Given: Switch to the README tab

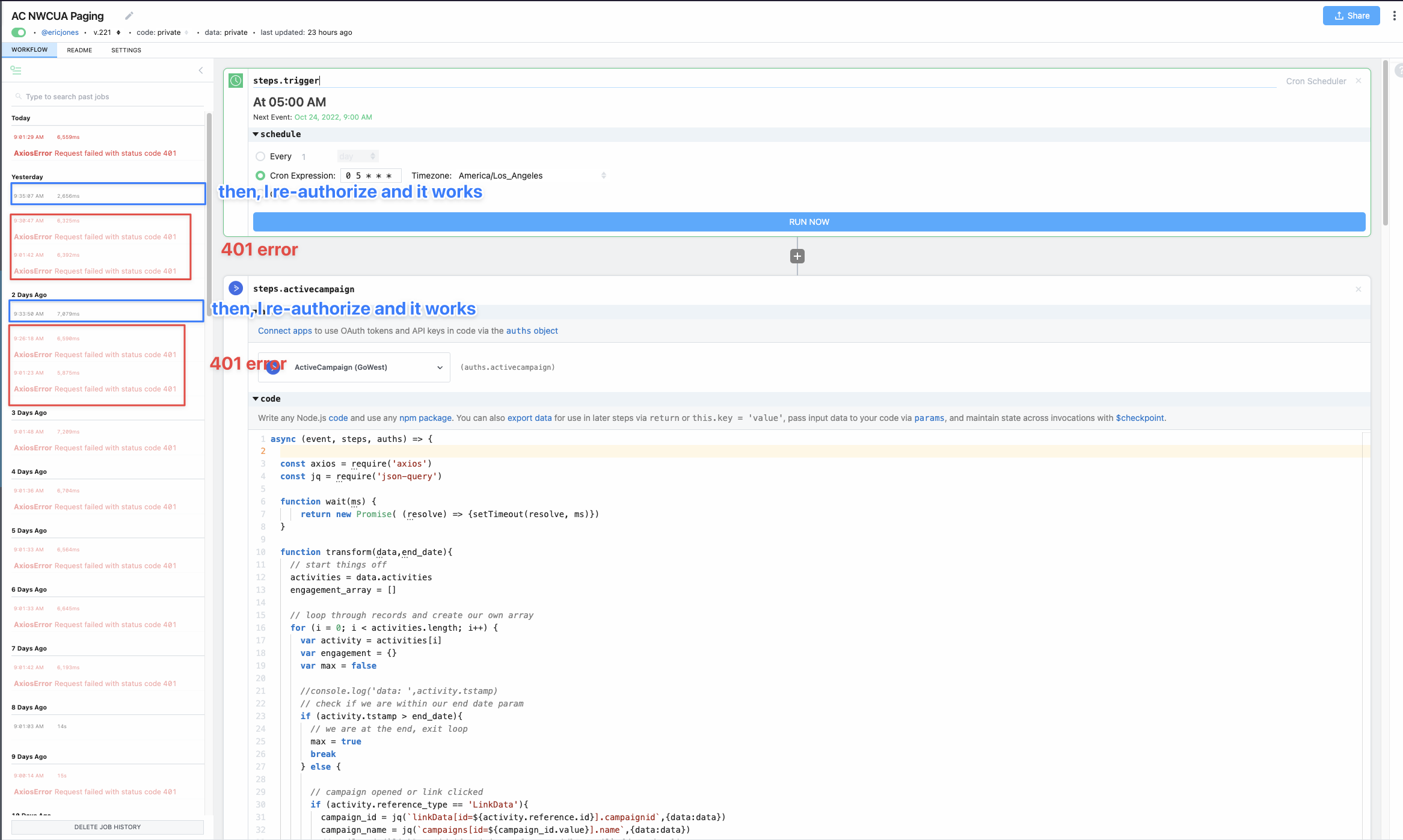Looking at the screenshot, I should click(x=79, y=50).
